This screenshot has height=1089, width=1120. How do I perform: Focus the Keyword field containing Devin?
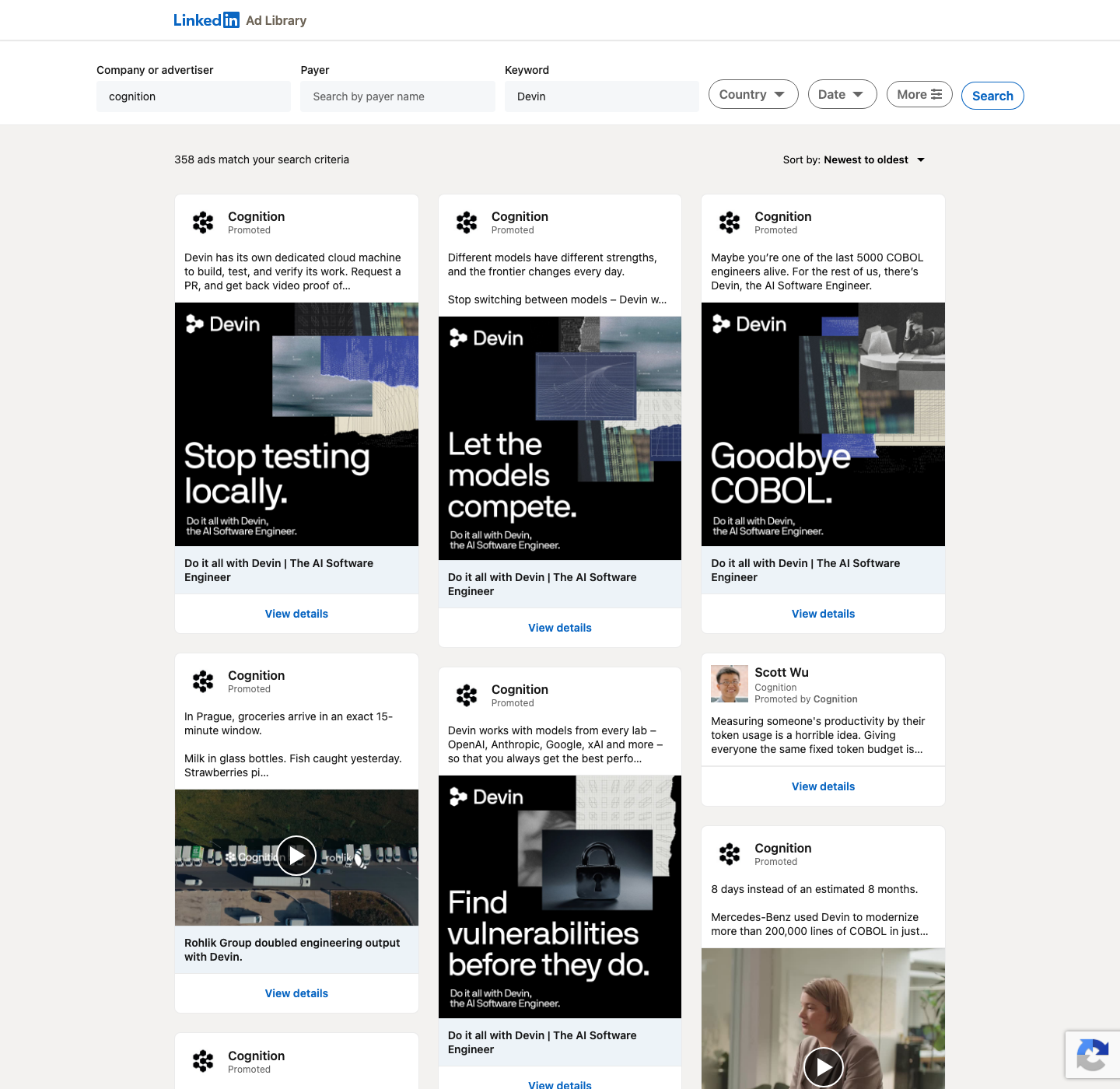tap(602, 96)
